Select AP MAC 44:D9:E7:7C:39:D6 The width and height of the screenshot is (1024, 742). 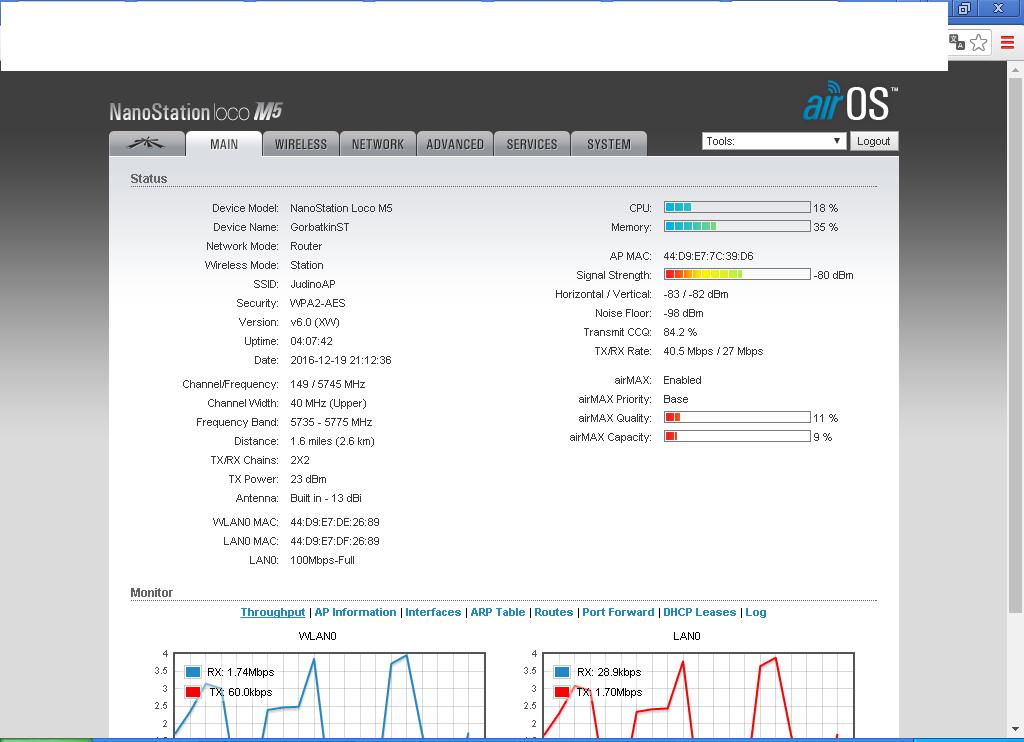tap(709, 256)
